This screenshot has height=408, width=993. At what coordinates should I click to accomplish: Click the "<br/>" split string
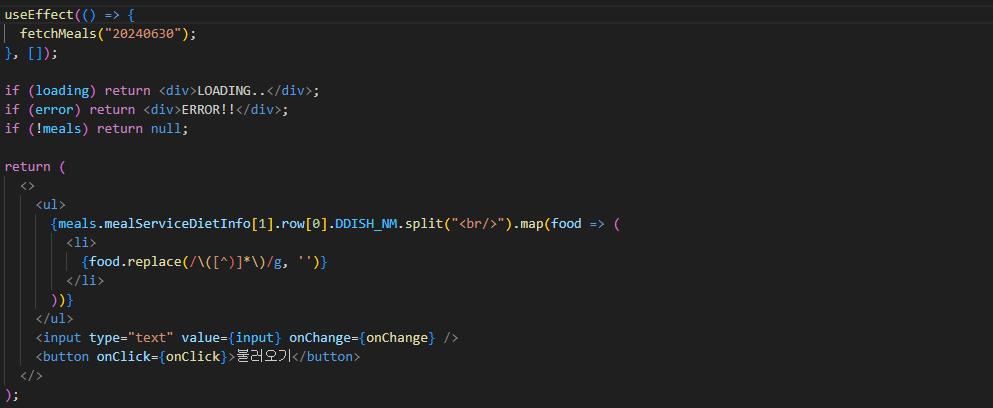click(476, 224)
